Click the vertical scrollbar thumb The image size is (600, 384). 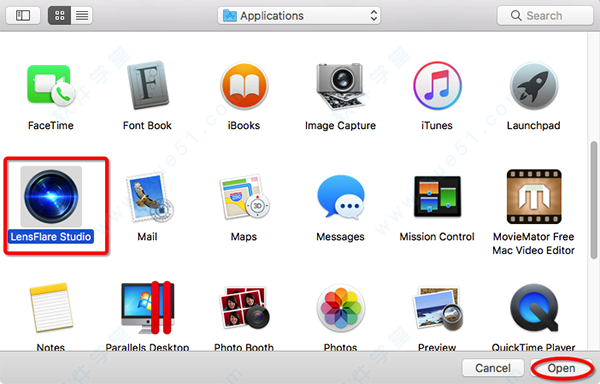(594, 200)
